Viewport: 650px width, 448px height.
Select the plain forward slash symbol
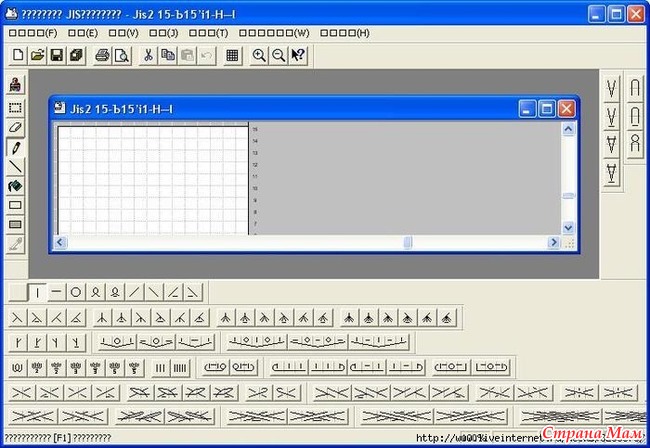click(134, 293)
